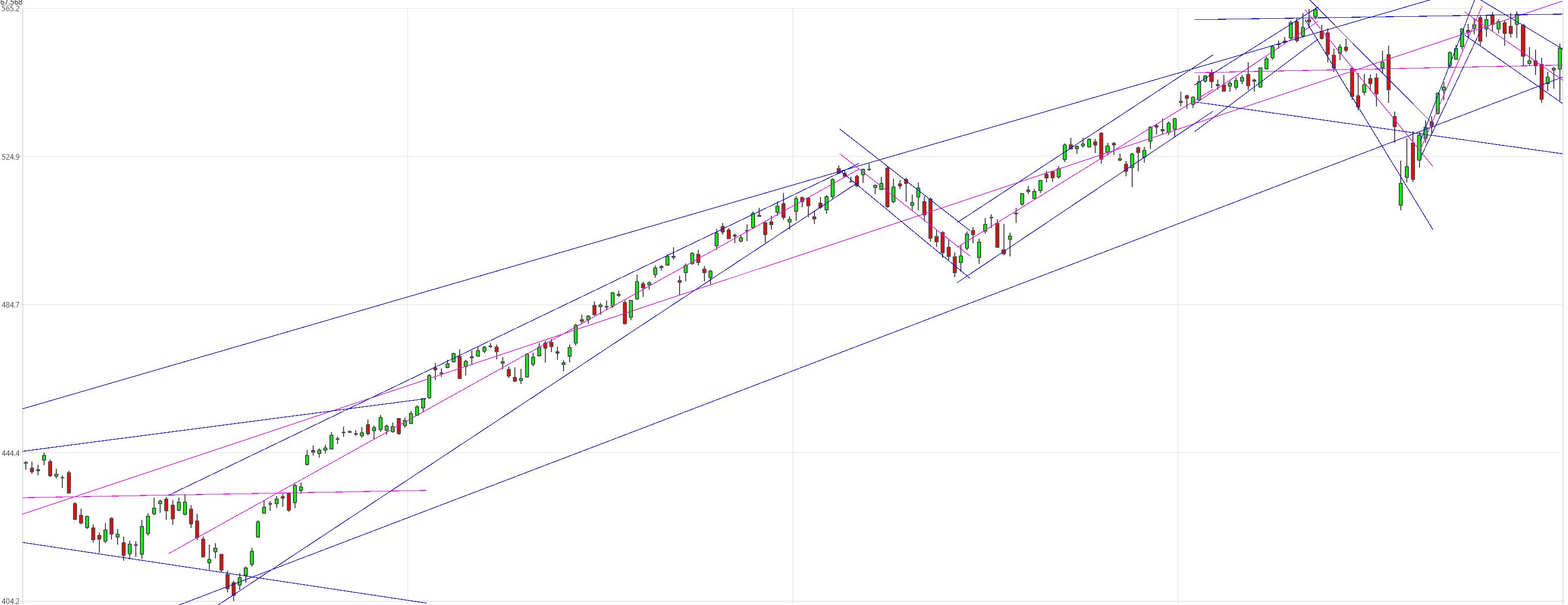The image size is (1568, 605).
Task: Select the lowest red candle near 404.2
Action: [x=233, y=590]
